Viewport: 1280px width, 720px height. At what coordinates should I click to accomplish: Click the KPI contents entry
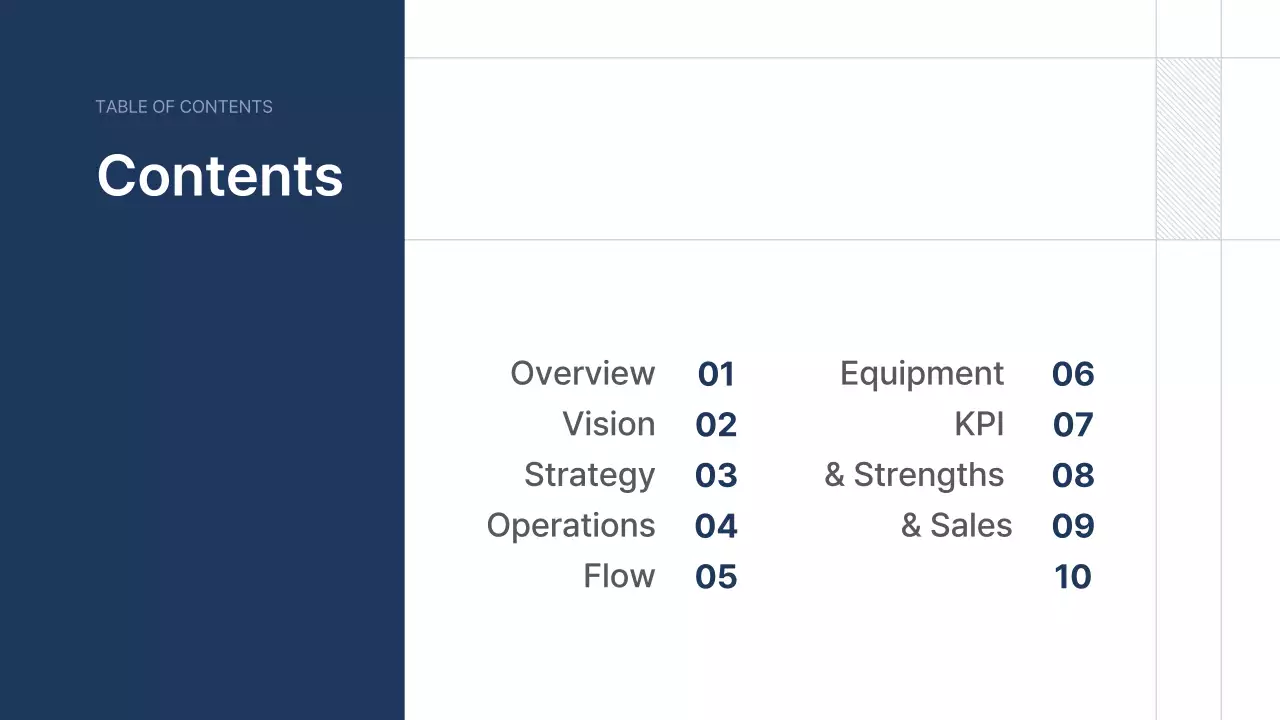point(978,424)
